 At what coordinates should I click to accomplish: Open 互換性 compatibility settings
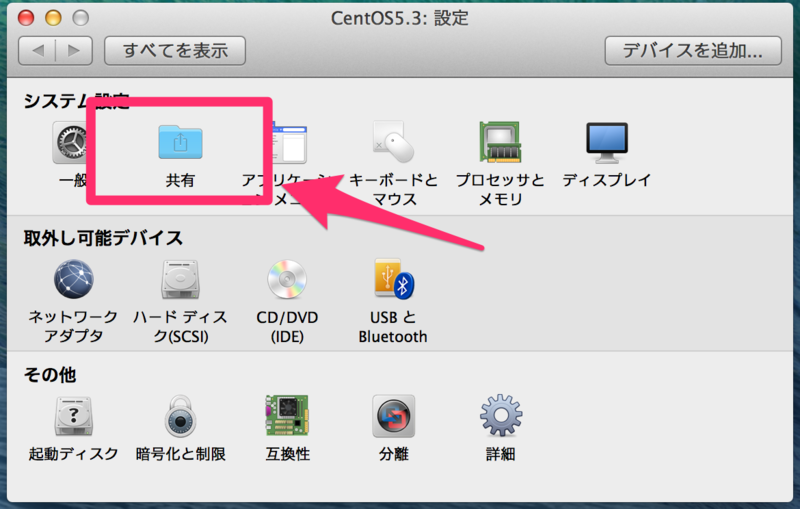point(287,415)
